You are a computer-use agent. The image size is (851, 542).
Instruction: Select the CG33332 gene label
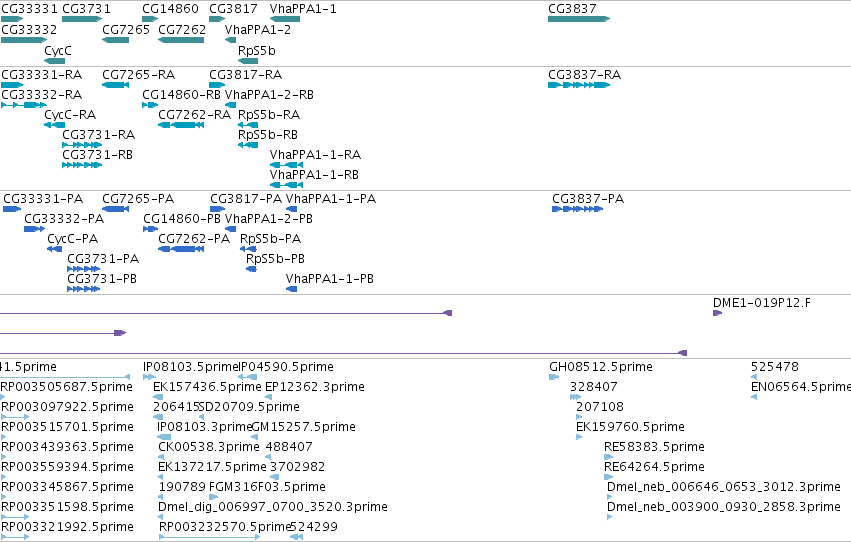[x=29, y=29]
